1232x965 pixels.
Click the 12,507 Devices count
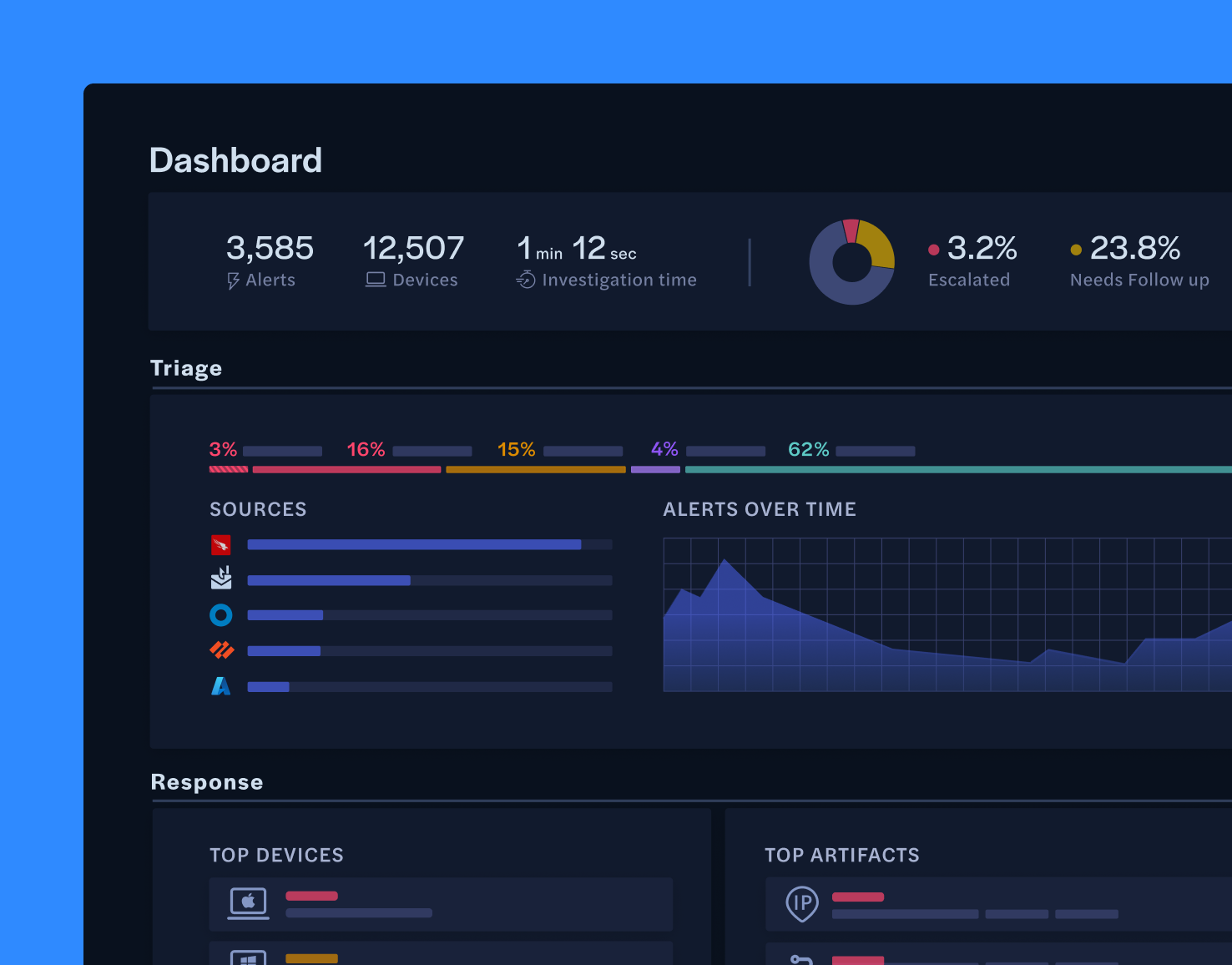coord(413,248)
